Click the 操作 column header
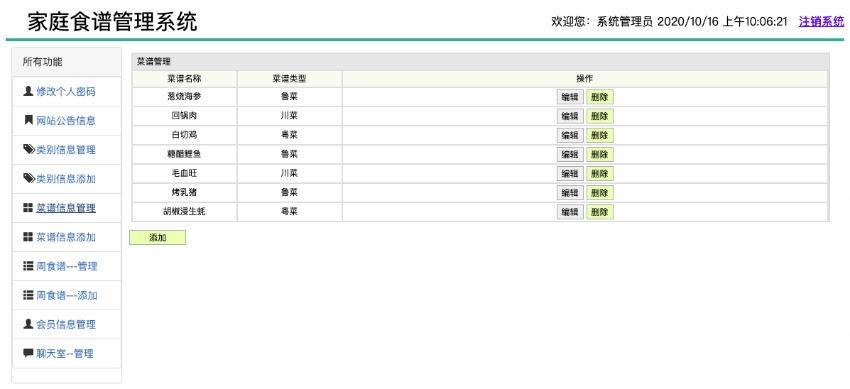850x389 pixels. 584,79
